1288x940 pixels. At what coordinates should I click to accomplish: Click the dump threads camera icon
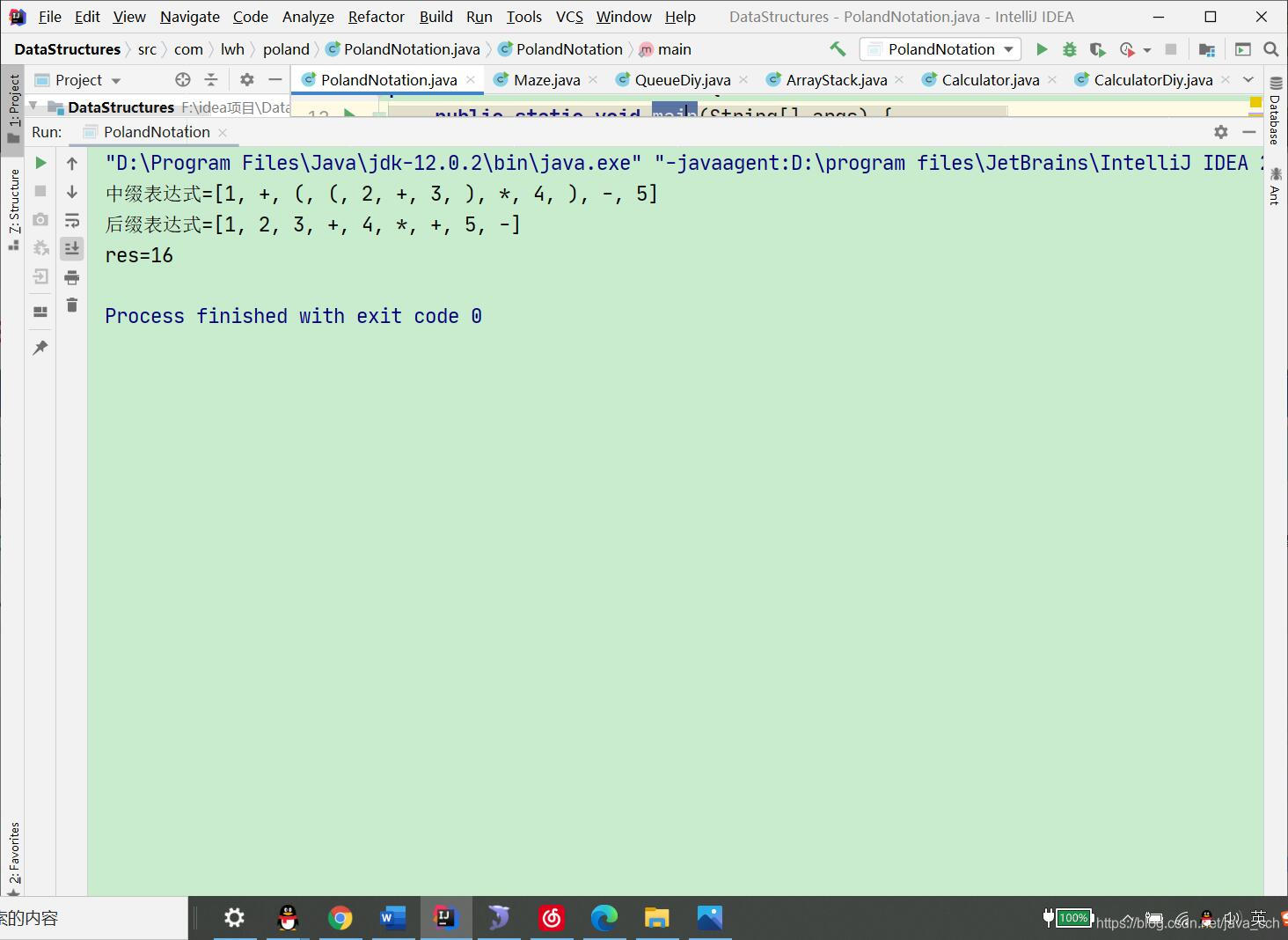click(40, 219)
